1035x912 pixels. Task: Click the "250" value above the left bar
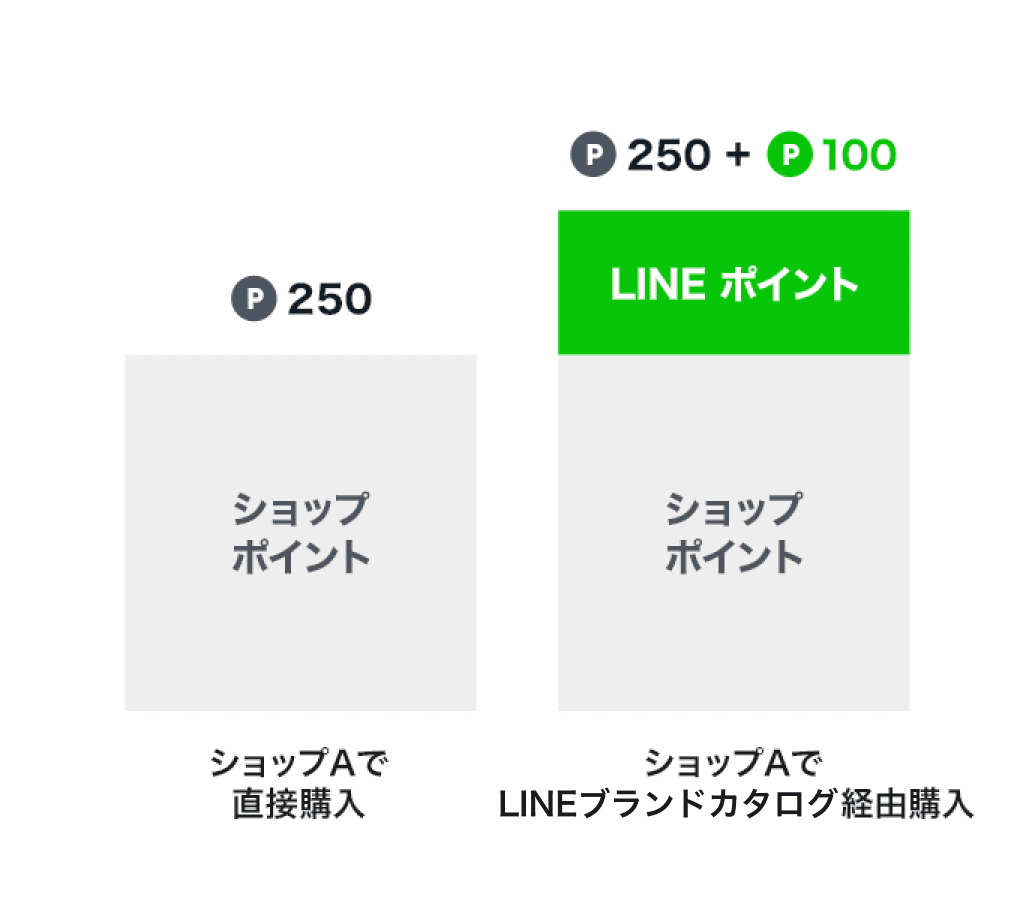(x=329, y=300)
